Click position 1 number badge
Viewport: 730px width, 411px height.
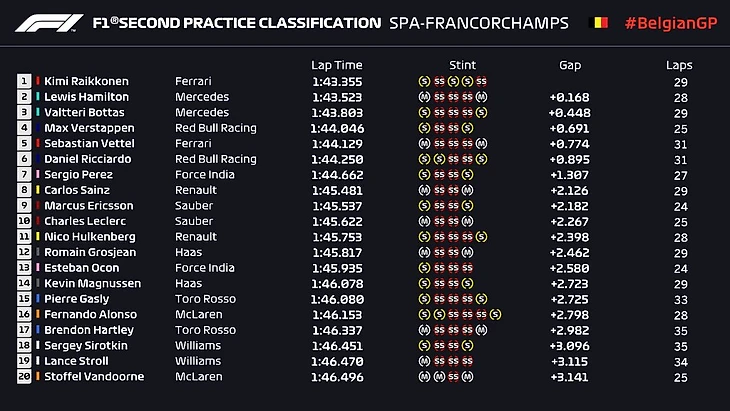tap(23, 81)
